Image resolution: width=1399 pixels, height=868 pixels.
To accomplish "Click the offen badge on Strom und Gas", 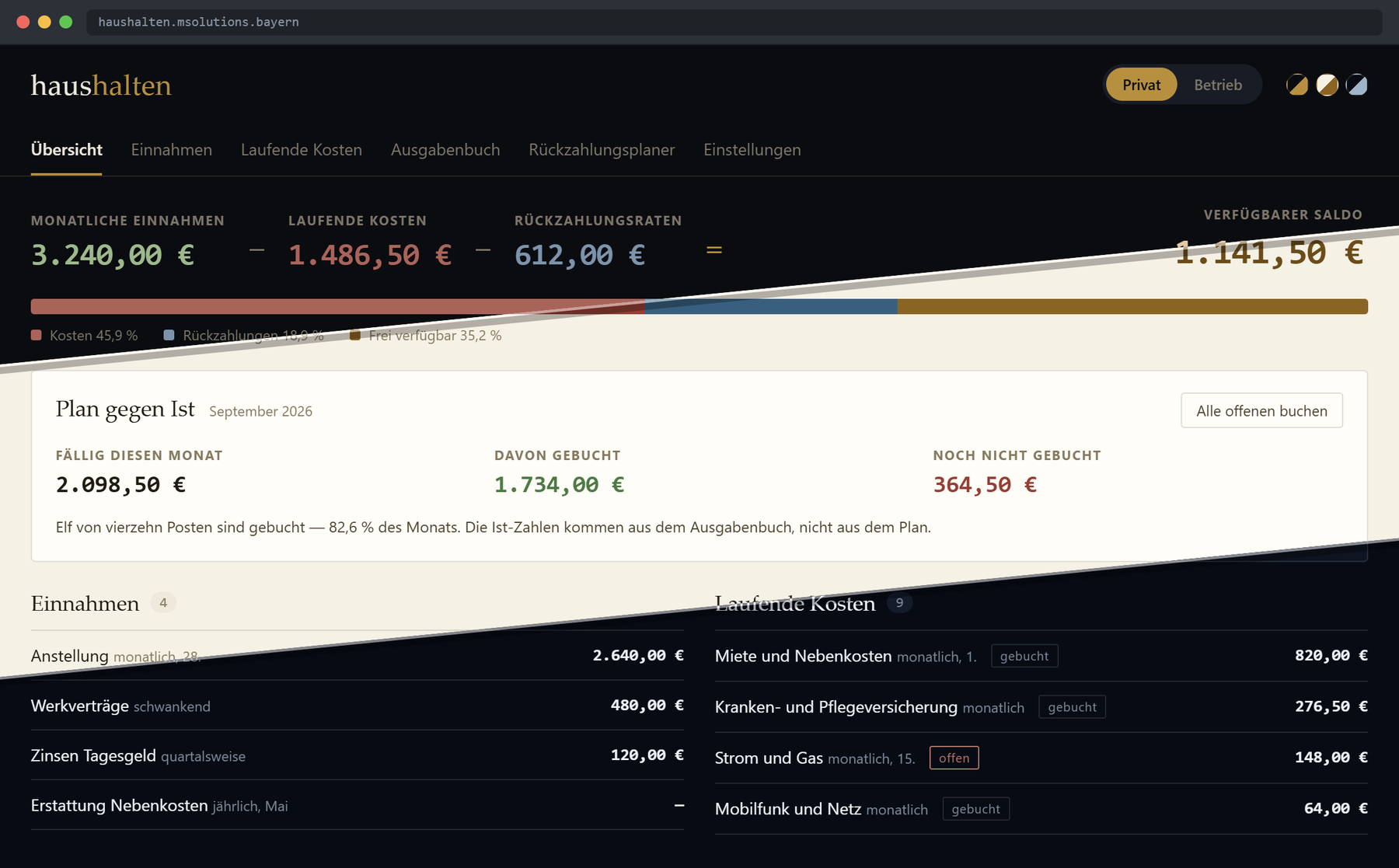I will tap(954, 758).
